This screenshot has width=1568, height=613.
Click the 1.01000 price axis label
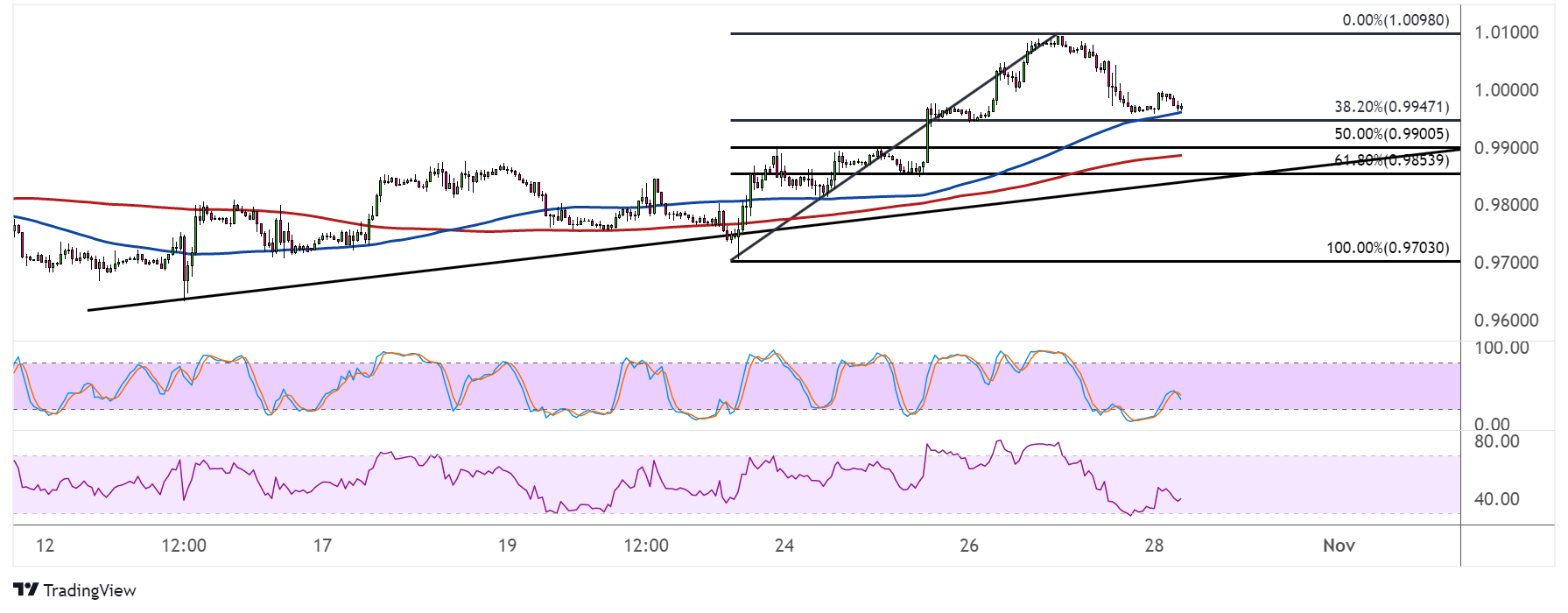click(x=1507, y=32)
